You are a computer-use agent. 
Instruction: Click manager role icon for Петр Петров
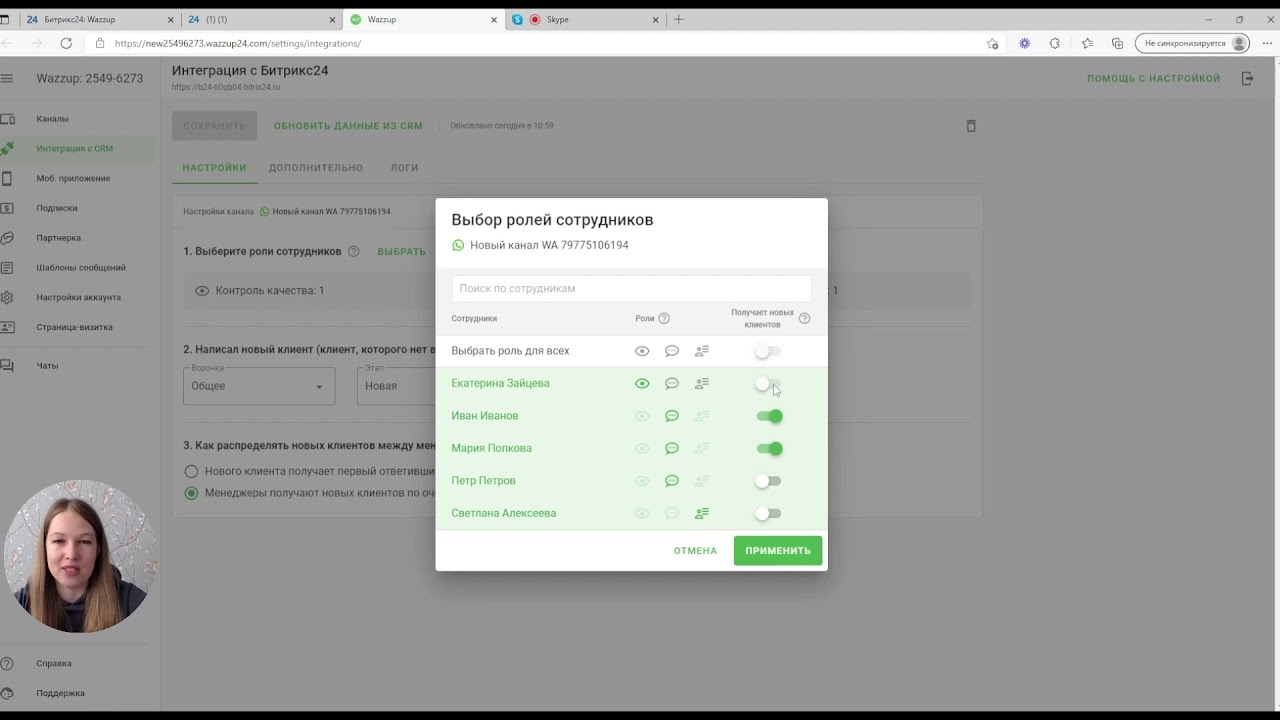coord(702,481)
